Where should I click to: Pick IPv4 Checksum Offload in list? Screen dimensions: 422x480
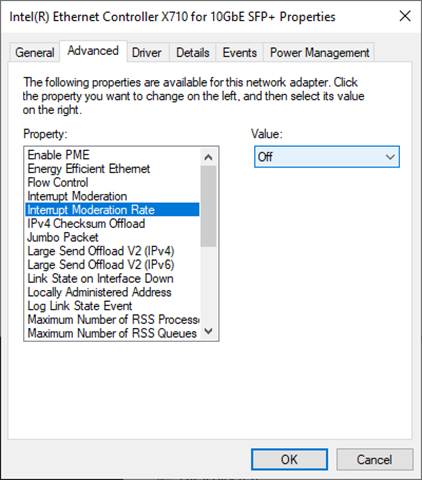pos(113,223)
